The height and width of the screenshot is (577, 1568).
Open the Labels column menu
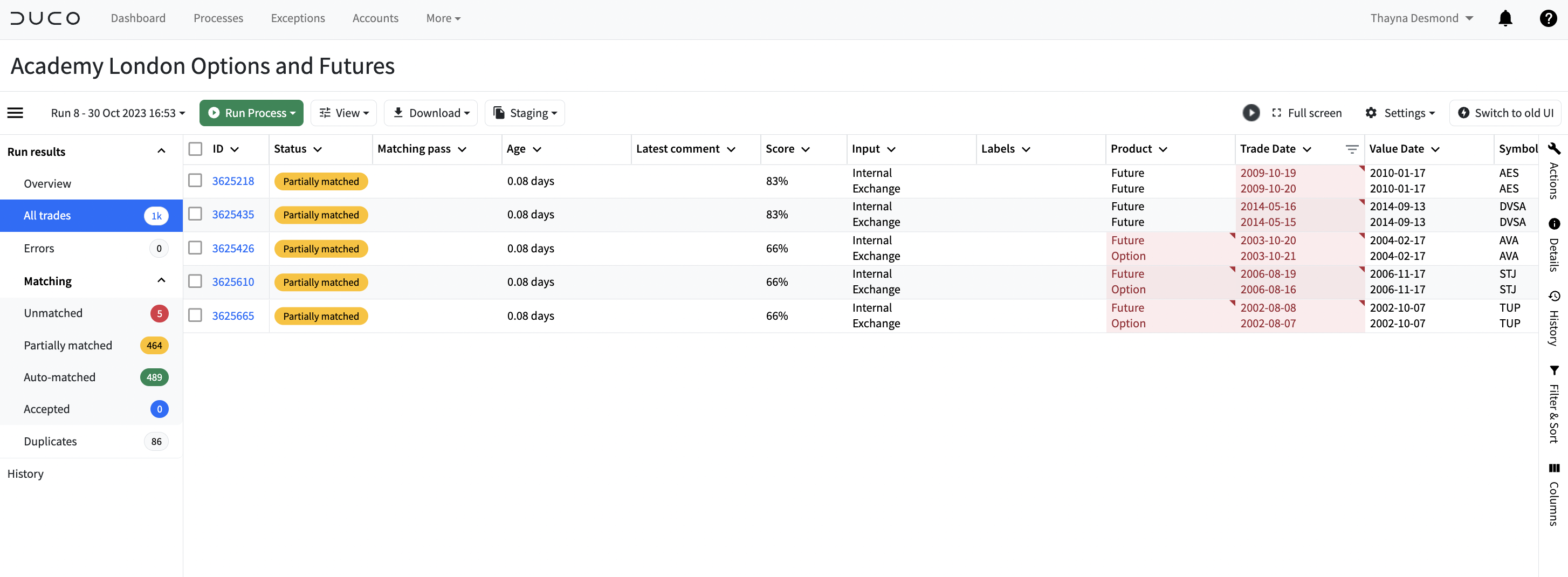[1026, 150]
